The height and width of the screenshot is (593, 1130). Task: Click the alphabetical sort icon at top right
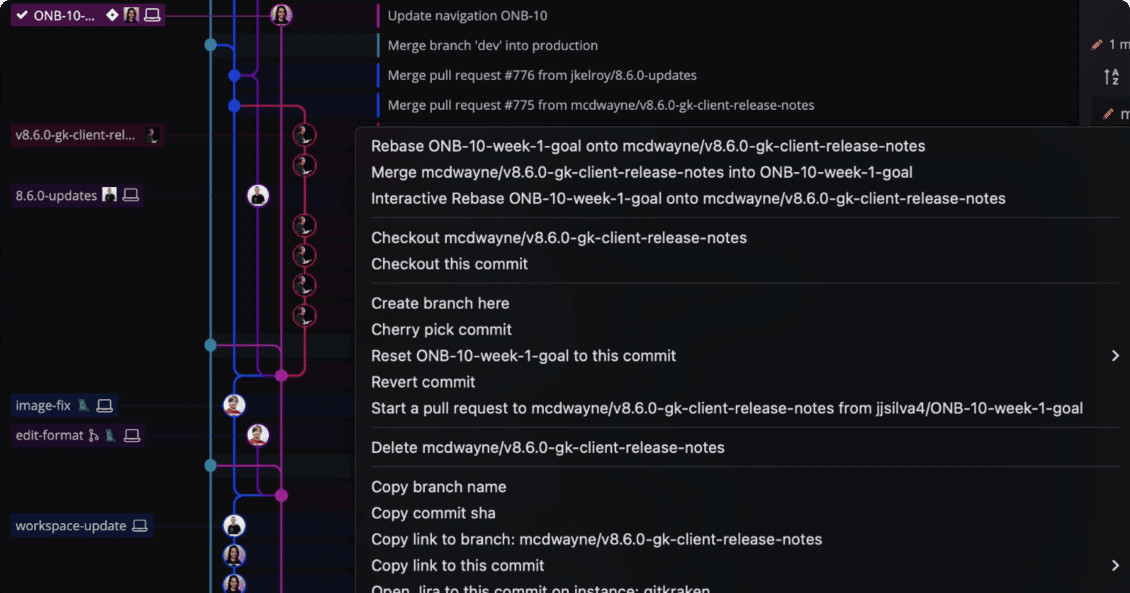coord(1109,76)
